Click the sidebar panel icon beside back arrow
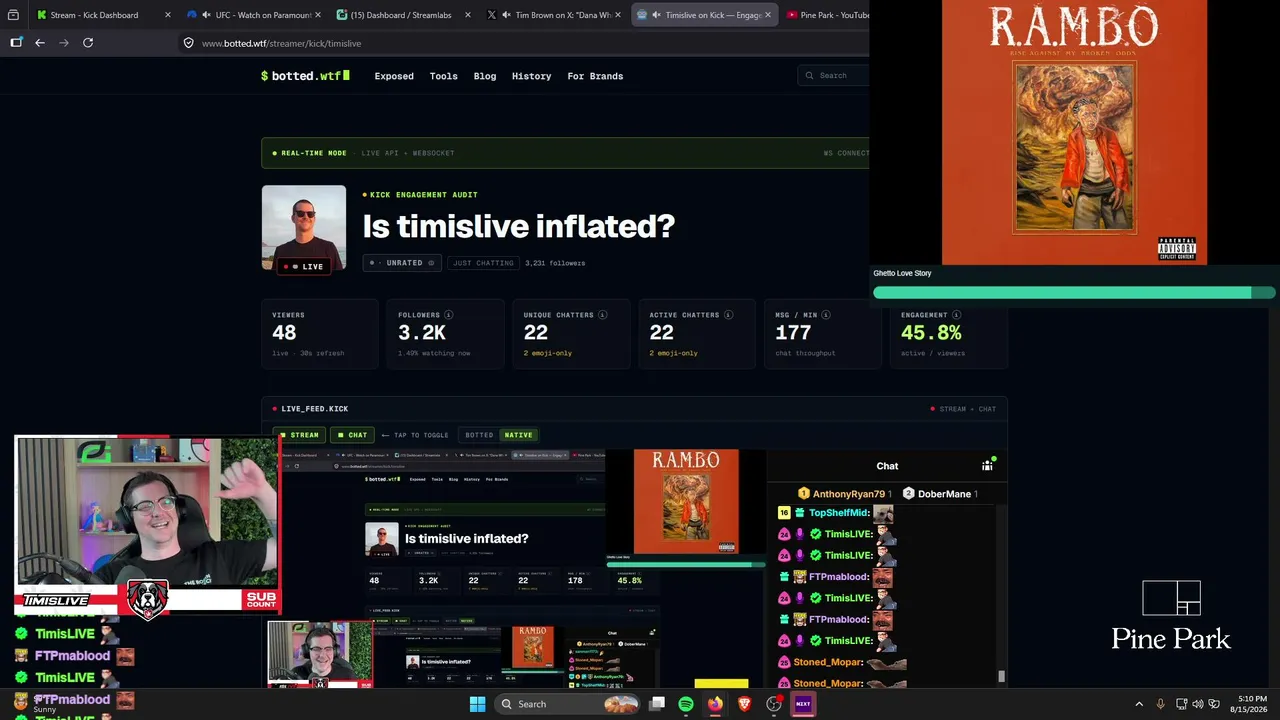This screenshot has width=1280, height=720. point(16,43)
